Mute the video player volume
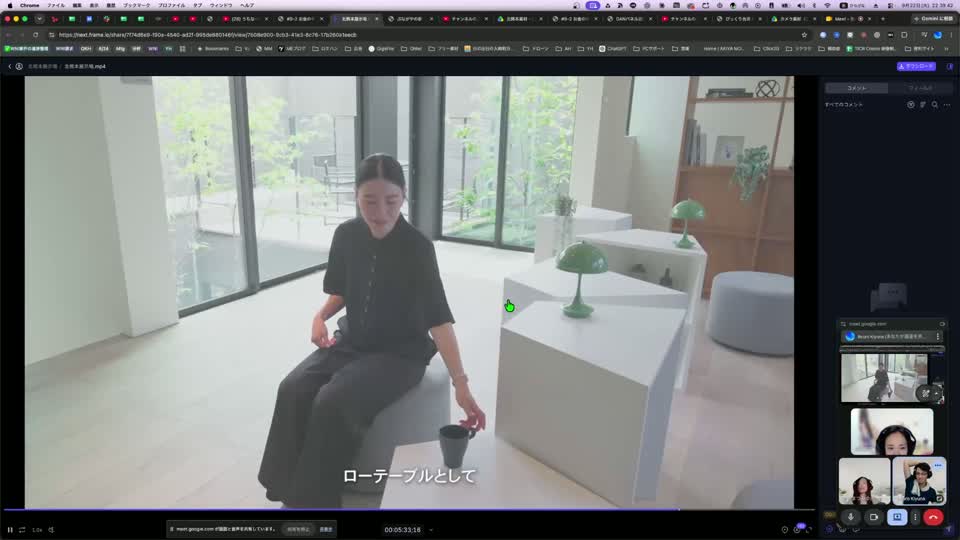The width and height of the screenshot is (960, 540). [51, 530]
